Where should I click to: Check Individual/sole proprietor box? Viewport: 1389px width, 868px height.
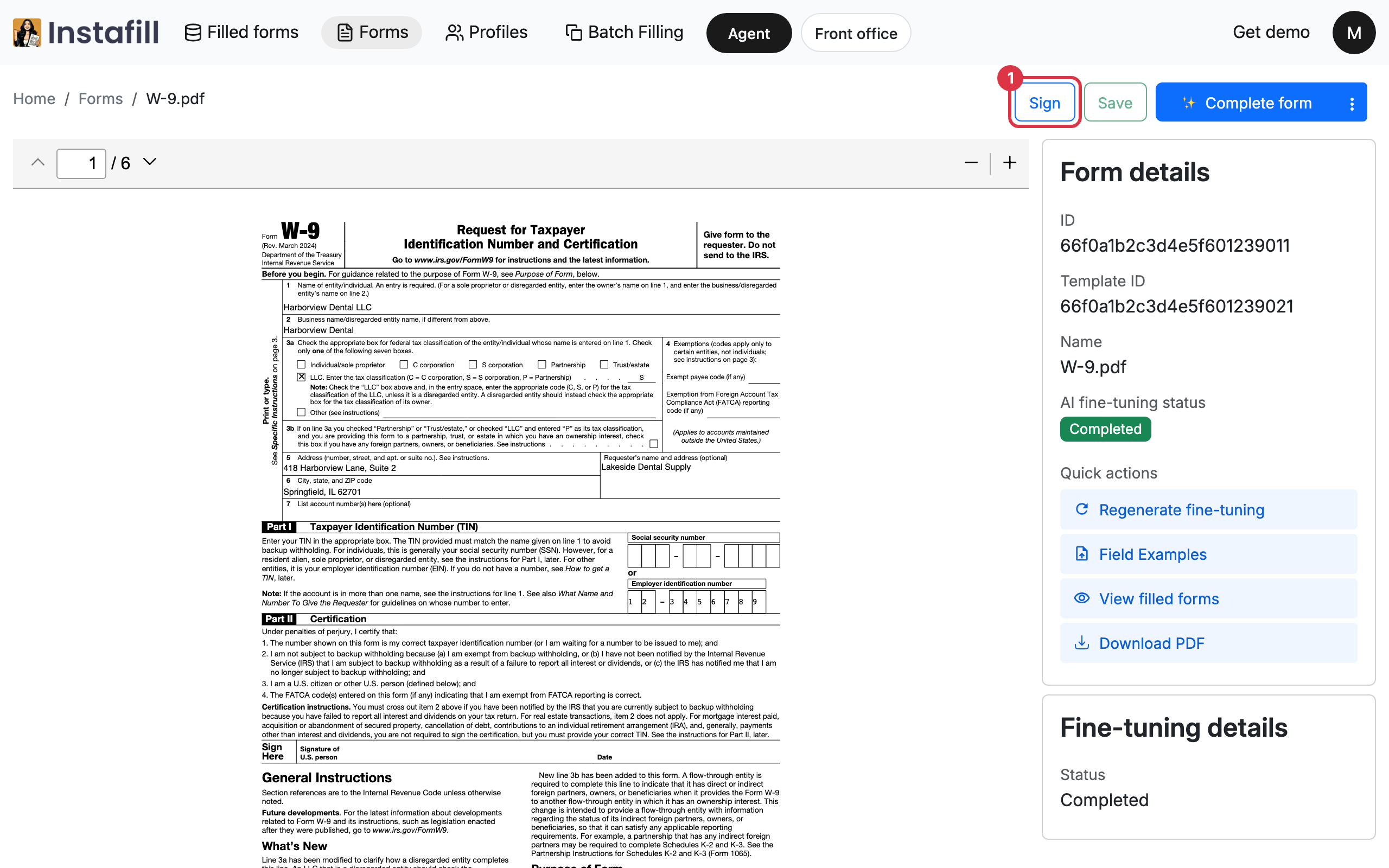301,365
